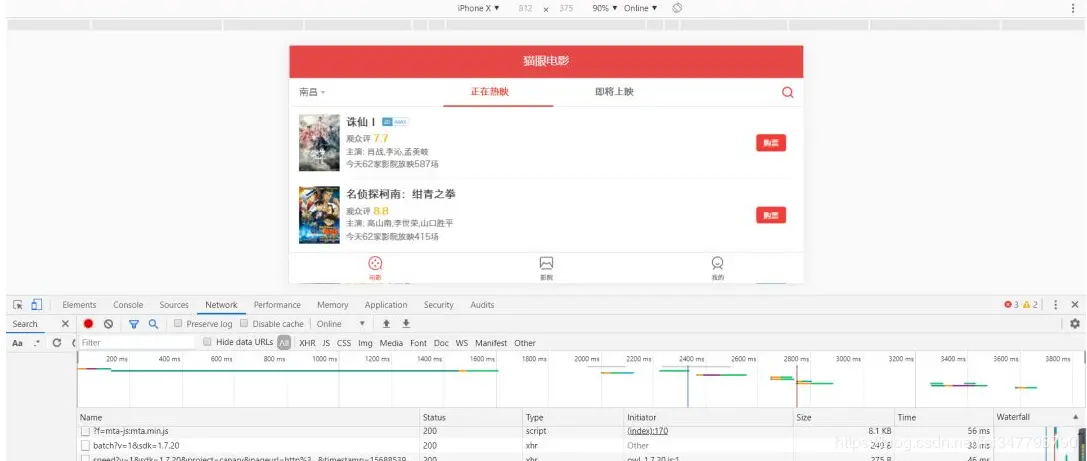Switch to the Console tab
The height and width of the screenshot is (461, 1087).
click(128, 305)
